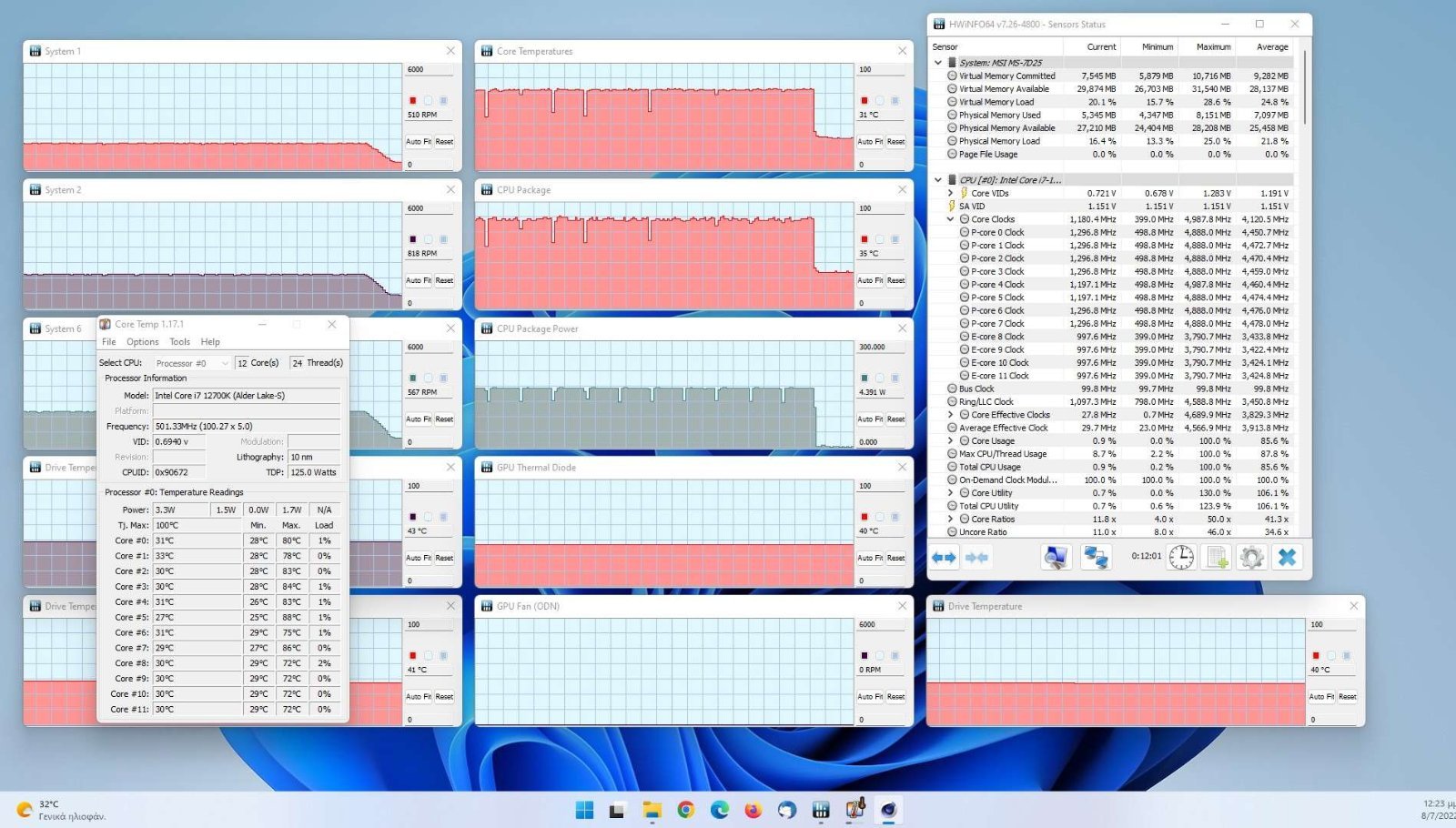
Task: Click the lightning icon beside SA VID
Action: click(952, 207)
